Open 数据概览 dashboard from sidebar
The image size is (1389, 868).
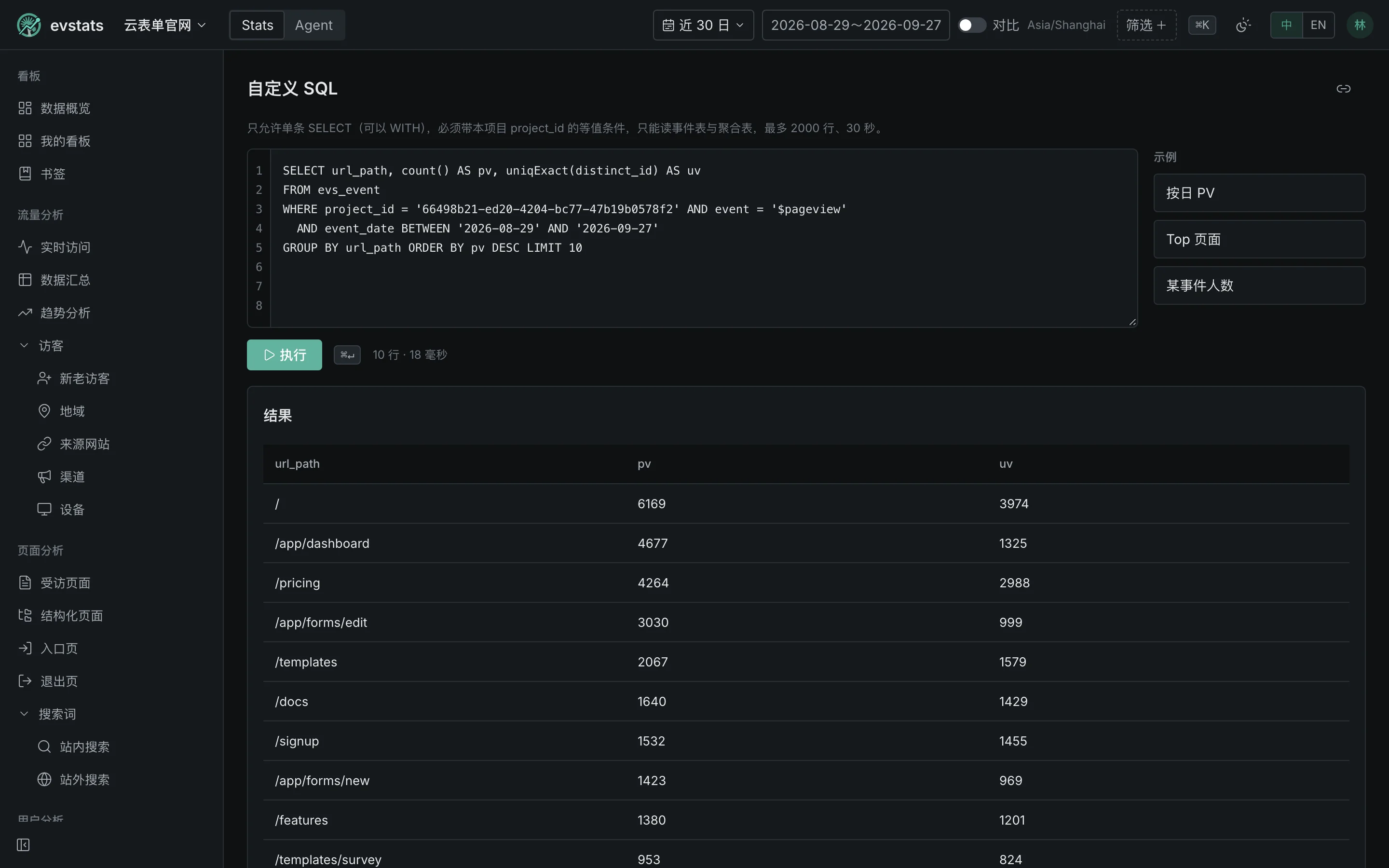(111, 108)
